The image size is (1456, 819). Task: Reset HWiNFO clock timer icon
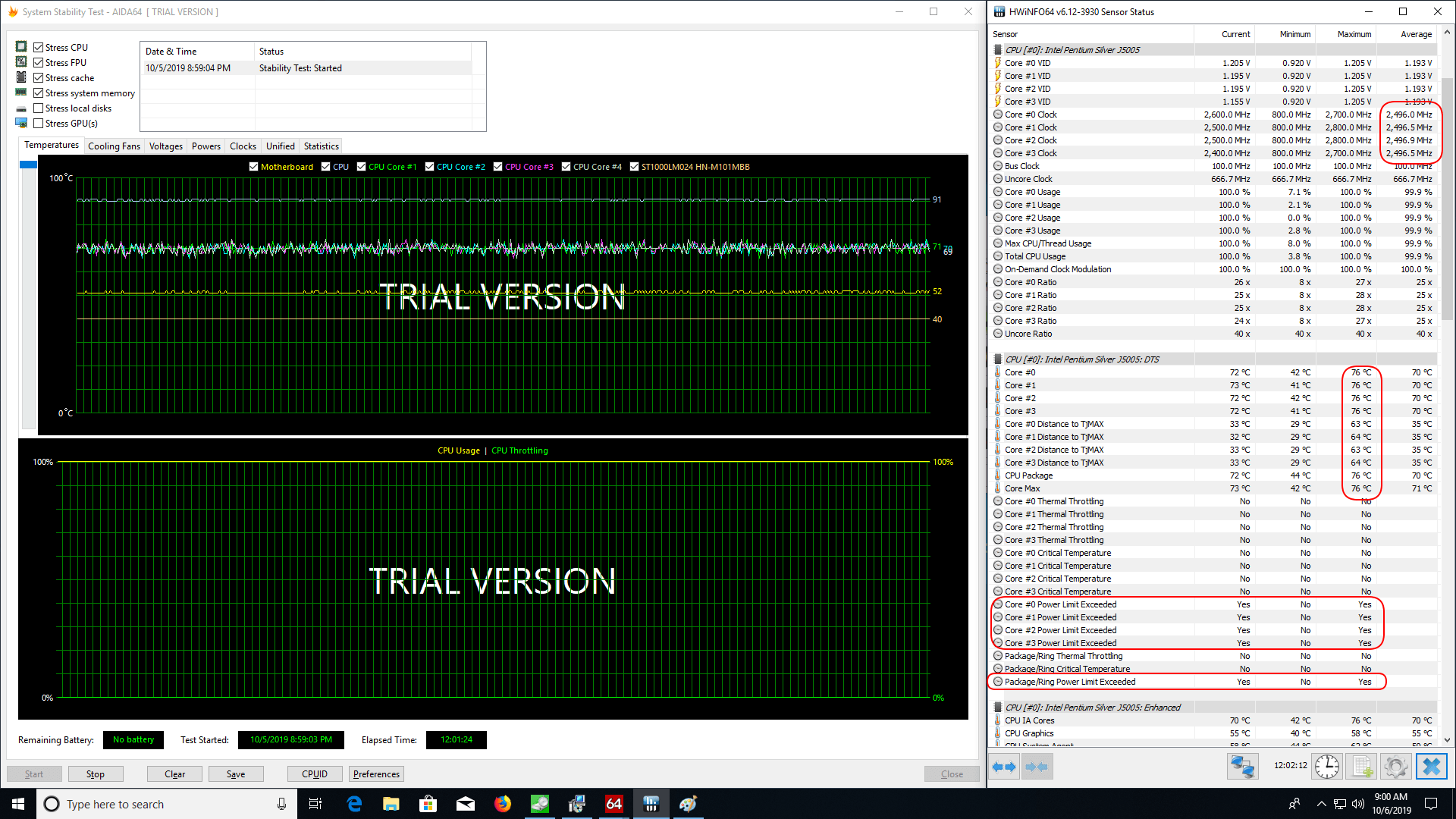point(1326,767)
